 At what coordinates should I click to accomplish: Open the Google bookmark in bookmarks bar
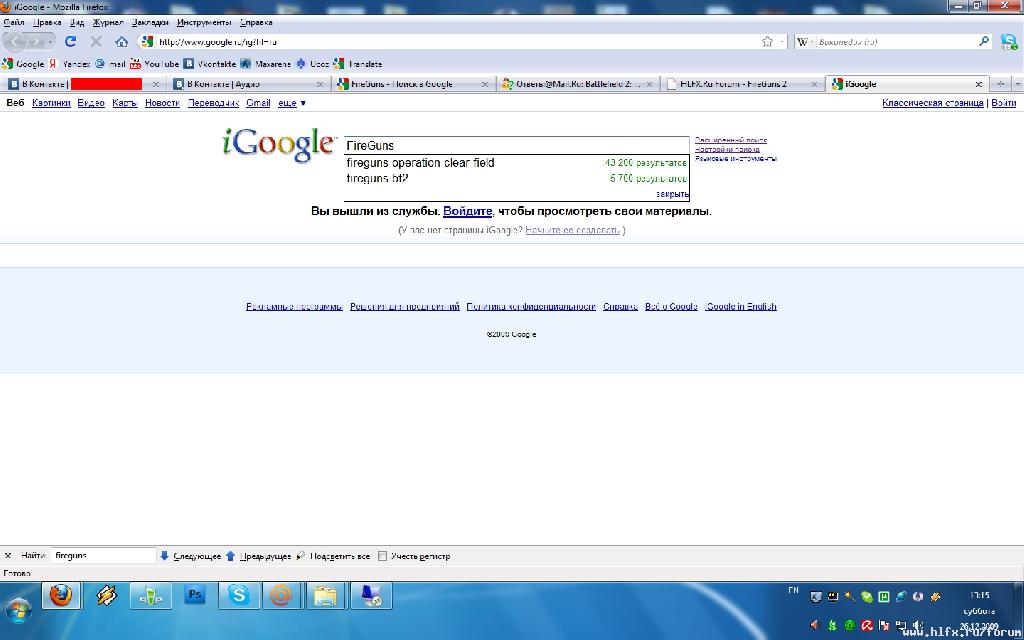click(x=23, y=64)
